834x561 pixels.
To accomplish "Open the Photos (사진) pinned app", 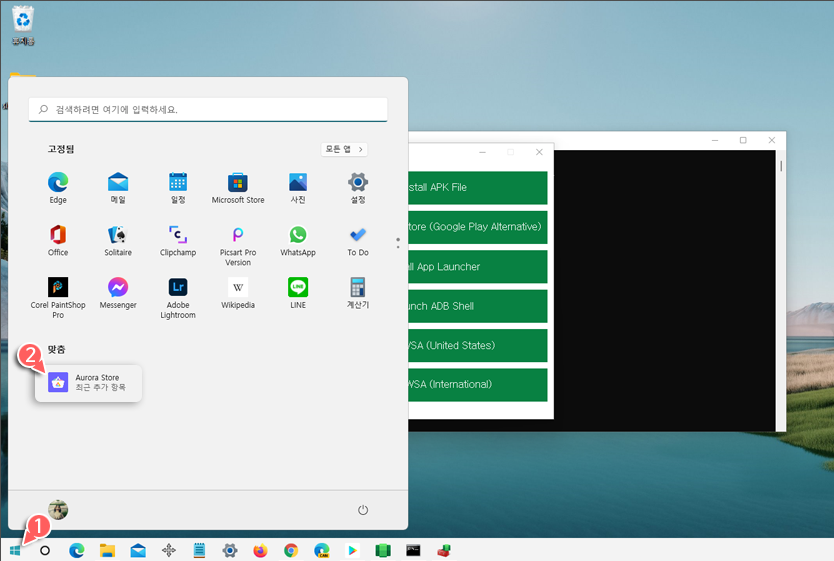I will pos(298,188).
